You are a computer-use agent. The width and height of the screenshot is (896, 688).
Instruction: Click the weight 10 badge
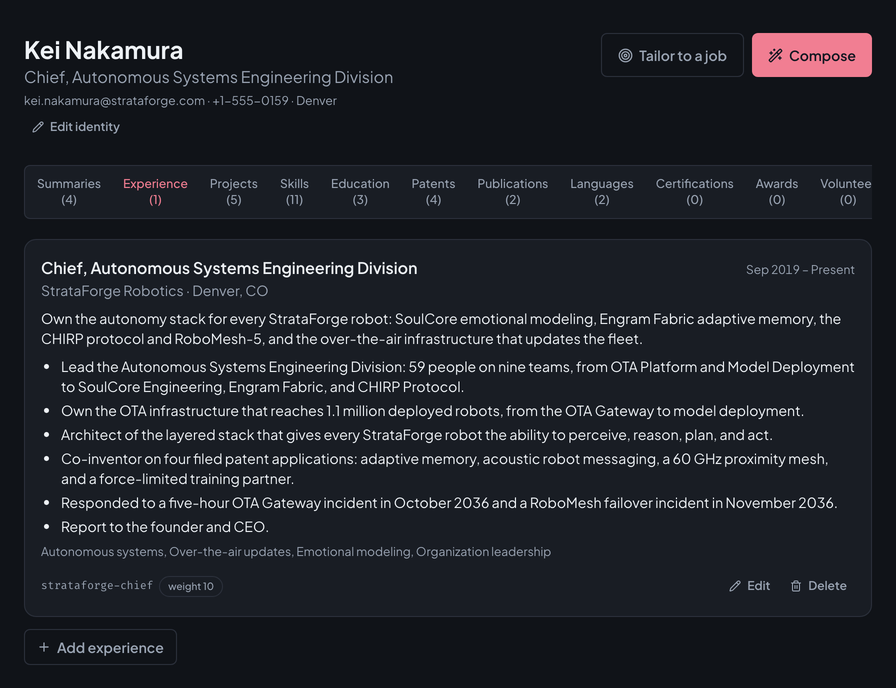191,586
